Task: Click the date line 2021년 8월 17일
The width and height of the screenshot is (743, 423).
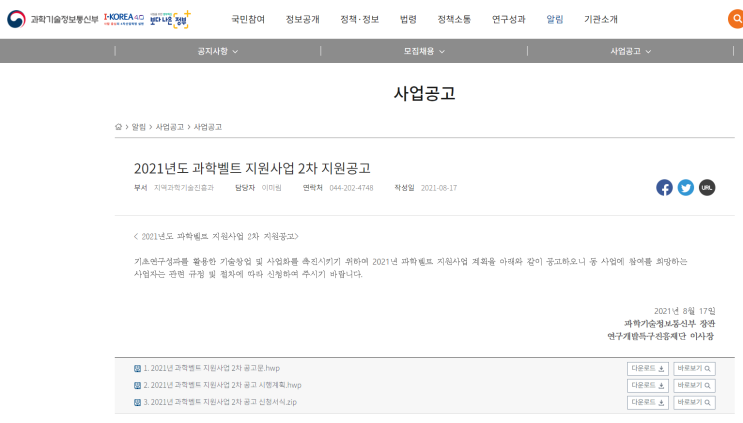Action: point(685,311)
